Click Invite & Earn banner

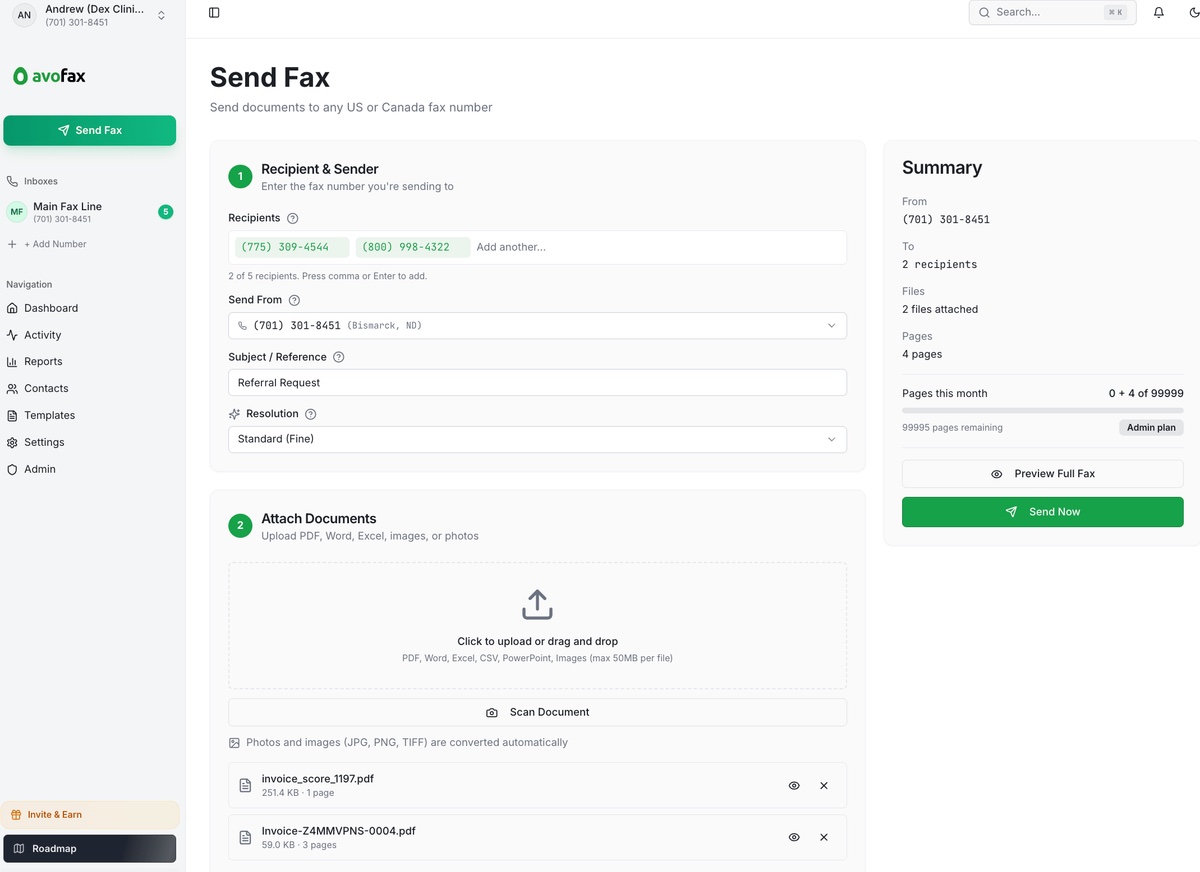pos(90,814)
